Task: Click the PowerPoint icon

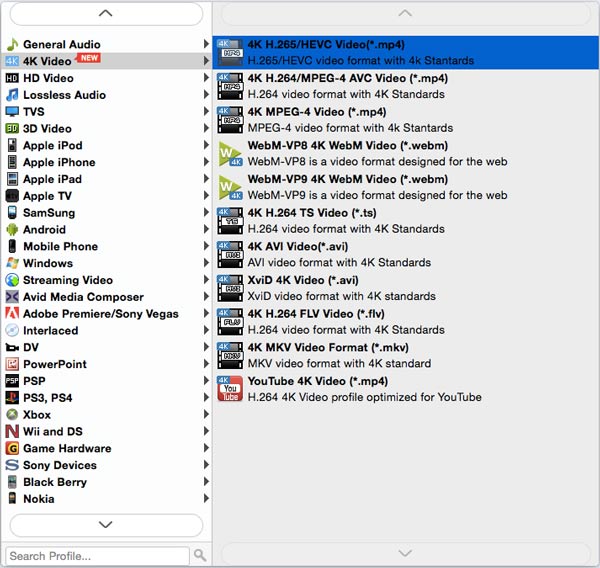Action: pos(12,364)
